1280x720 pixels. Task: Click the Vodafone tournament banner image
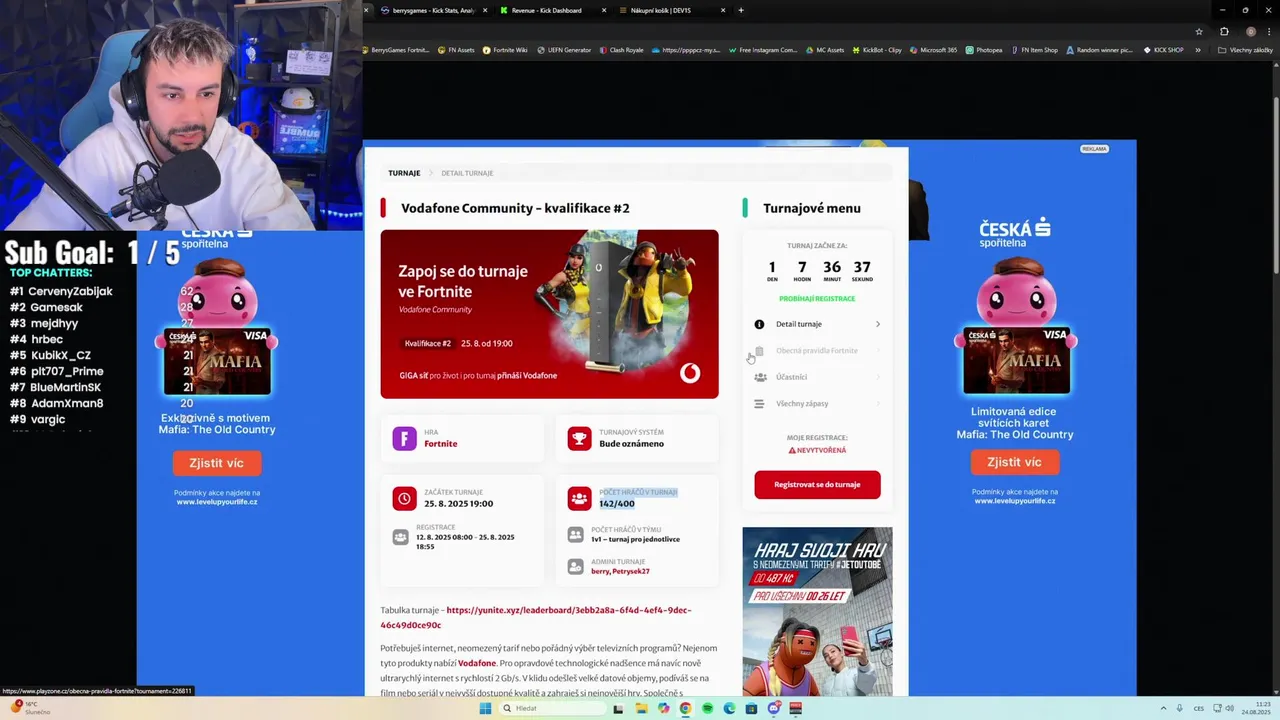(549, 314)
